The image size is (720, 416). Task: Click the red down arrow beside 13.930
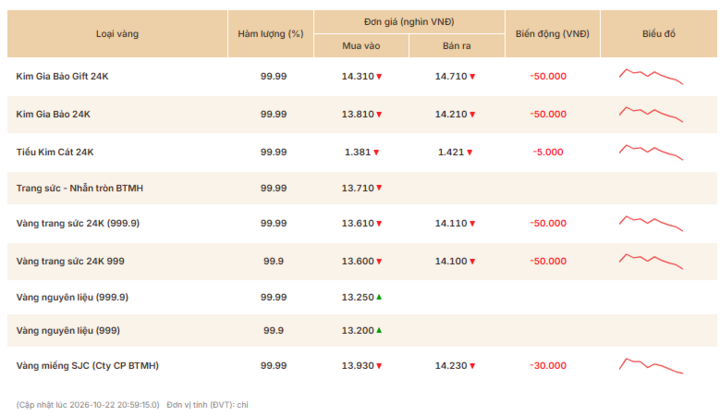379,366
